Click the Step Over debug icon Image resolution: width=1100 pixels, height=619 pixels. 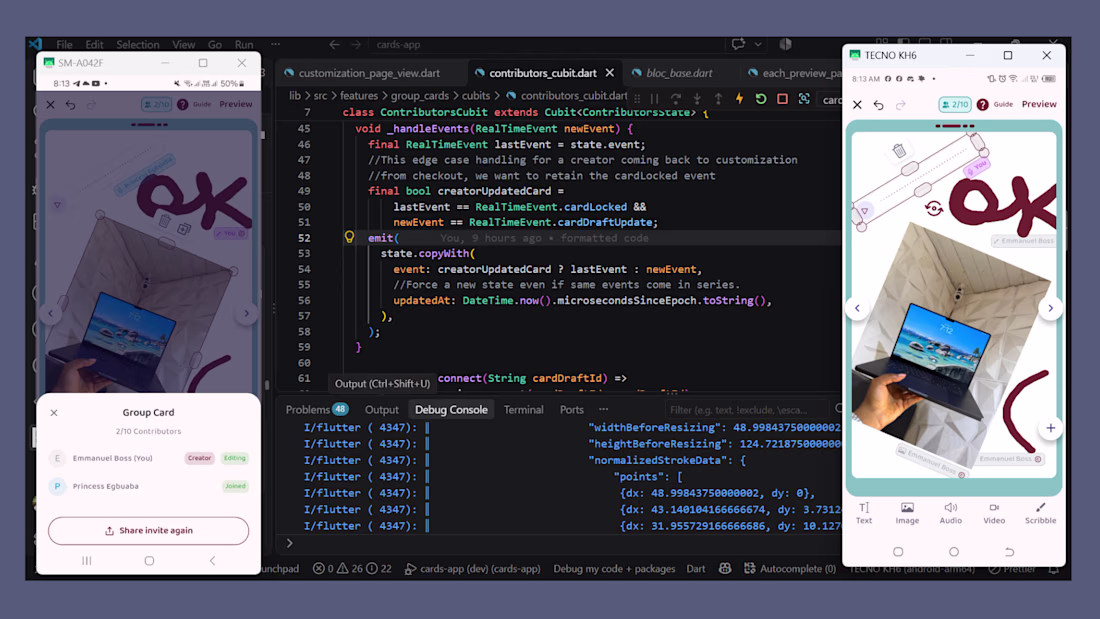(x=676, y=99)
